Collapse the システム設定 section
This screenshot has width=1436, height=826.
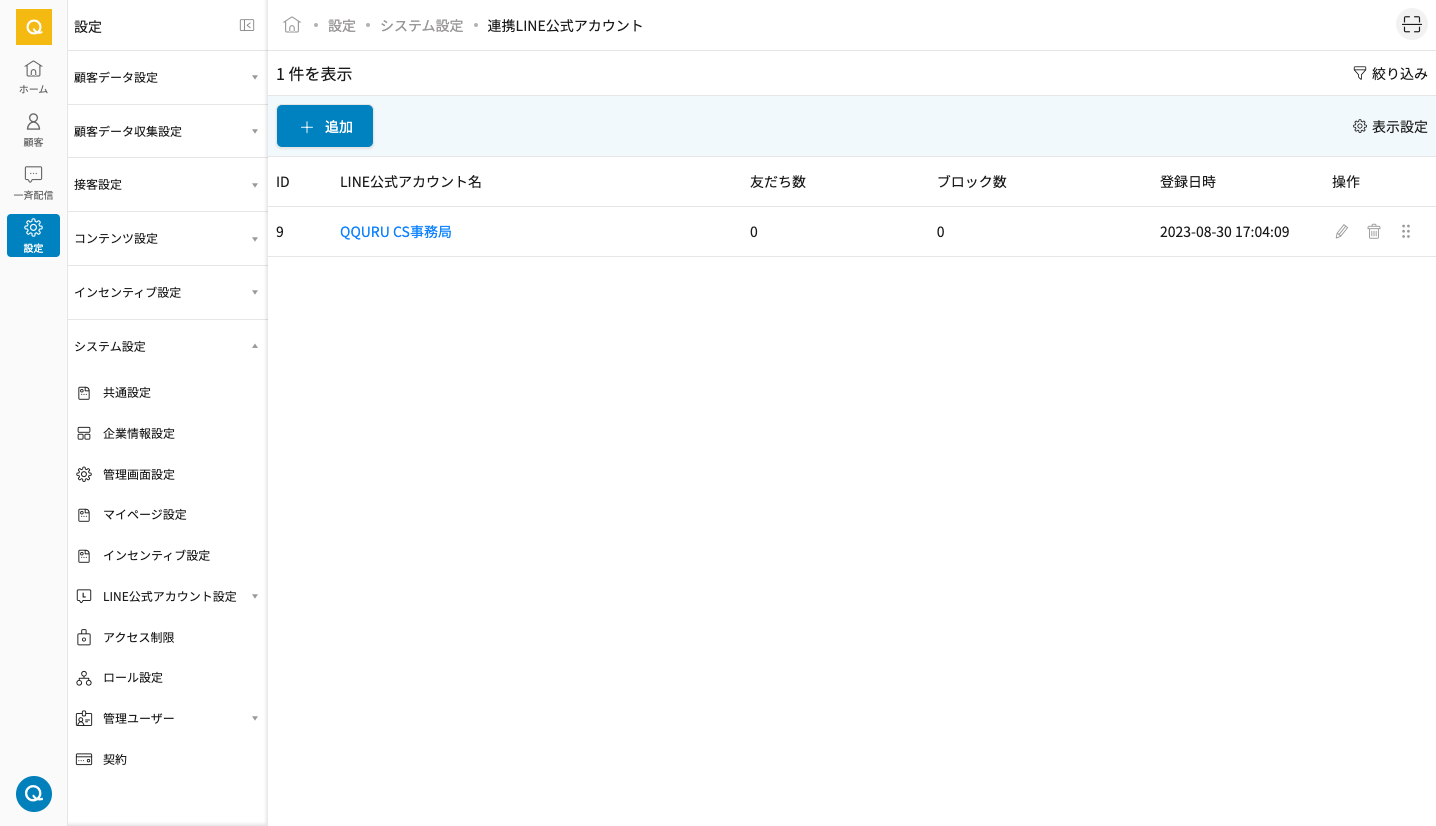point(166,346)
